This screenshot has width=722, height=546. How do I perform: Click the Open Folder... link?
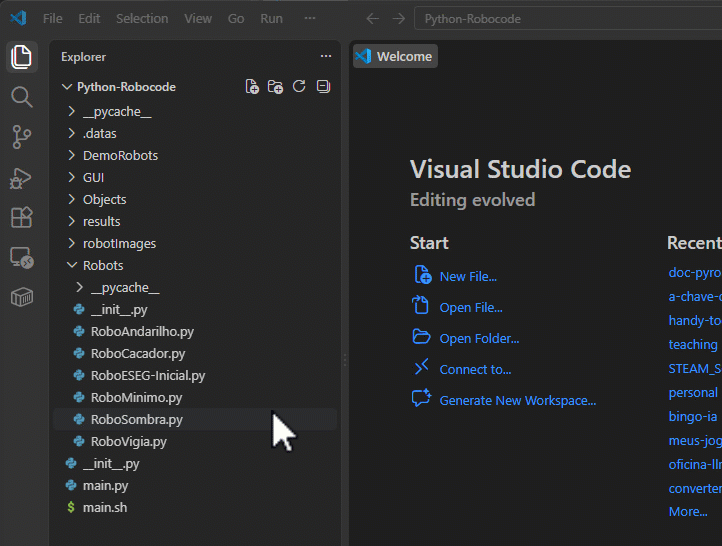click(x=479, y=338)
